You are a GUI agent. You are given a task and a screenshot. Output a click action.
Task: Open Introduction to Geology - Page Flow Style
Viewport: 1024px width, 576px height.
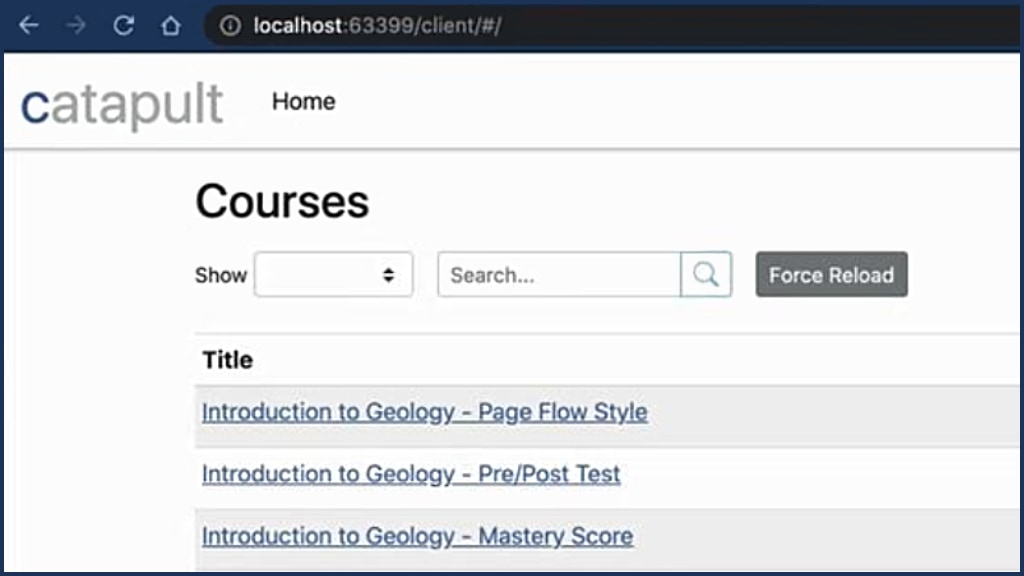[x=424, y=412]
